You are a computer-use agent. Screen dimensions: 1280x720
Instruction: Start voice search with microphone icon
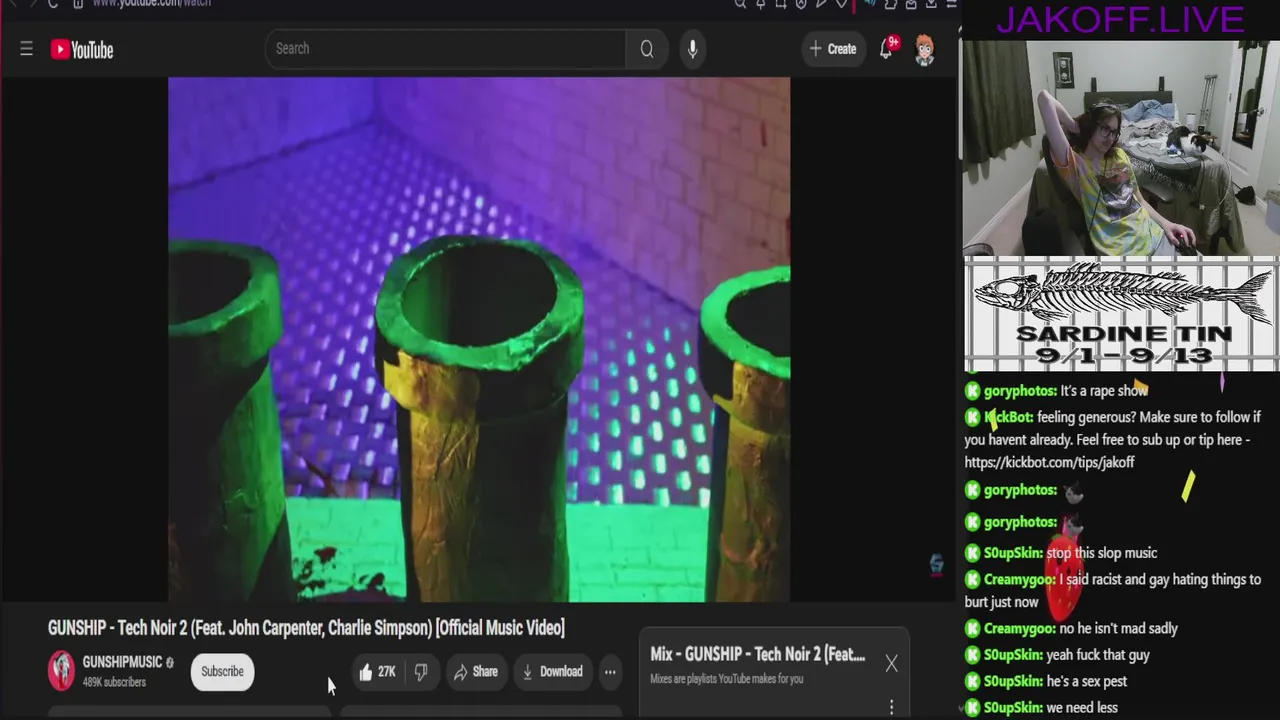coord(692,49)
